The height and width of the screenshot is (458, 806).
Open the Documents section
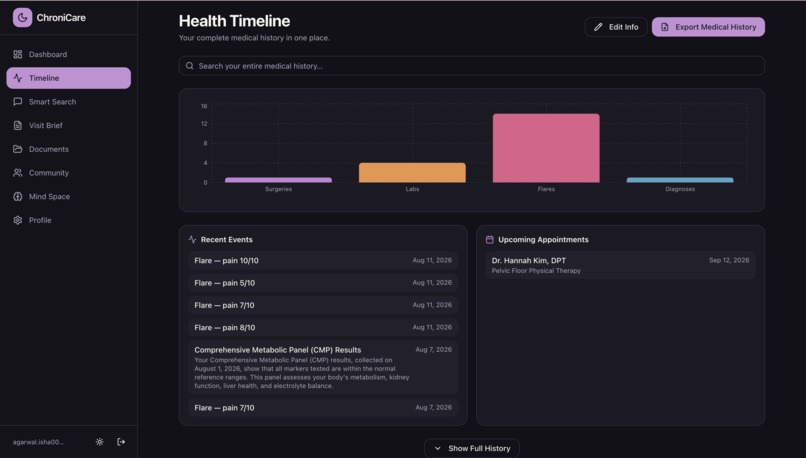68,149
